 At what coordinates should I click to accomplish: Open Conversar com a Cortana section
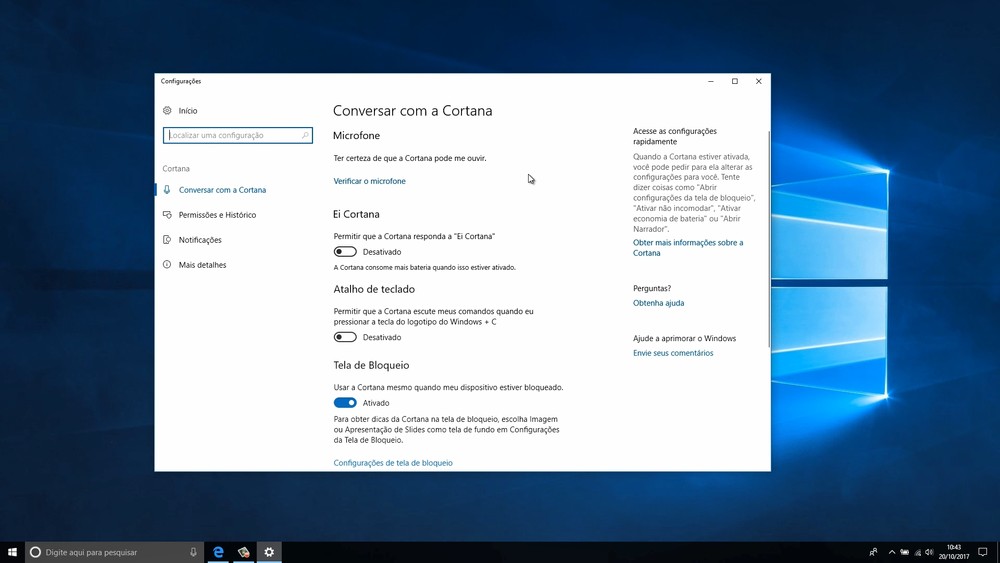[223, 190]
